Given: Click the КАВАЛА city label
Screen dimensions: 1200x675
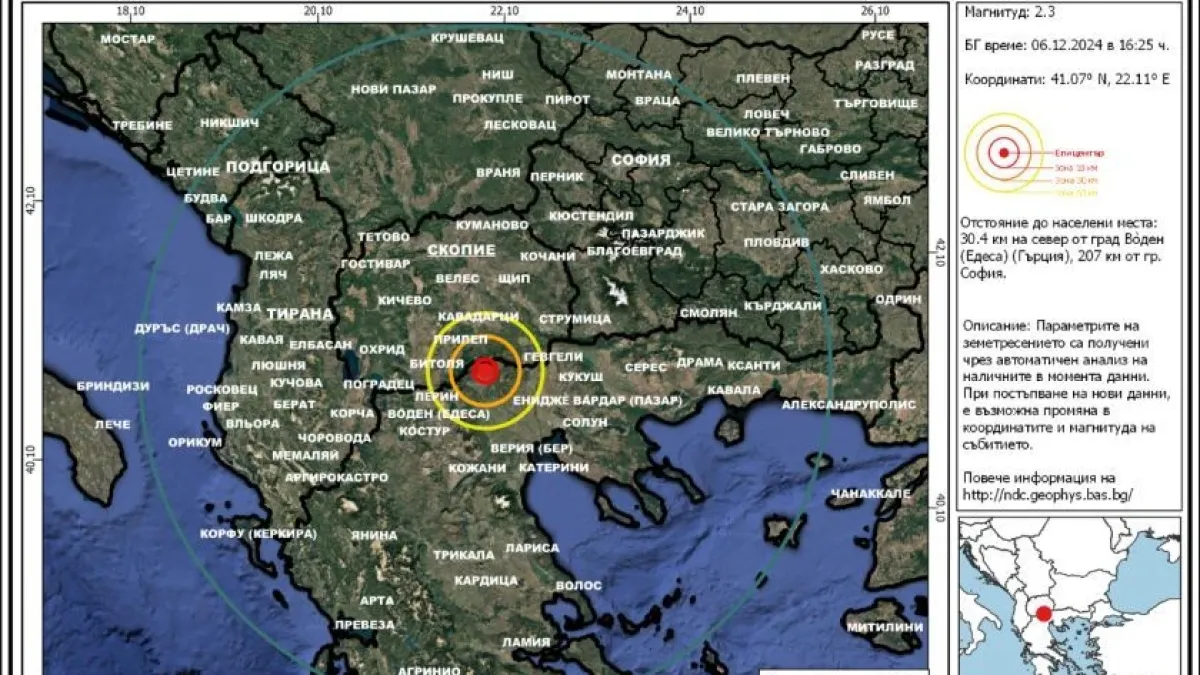Looking at the screenshot, I should click(733, 390).
